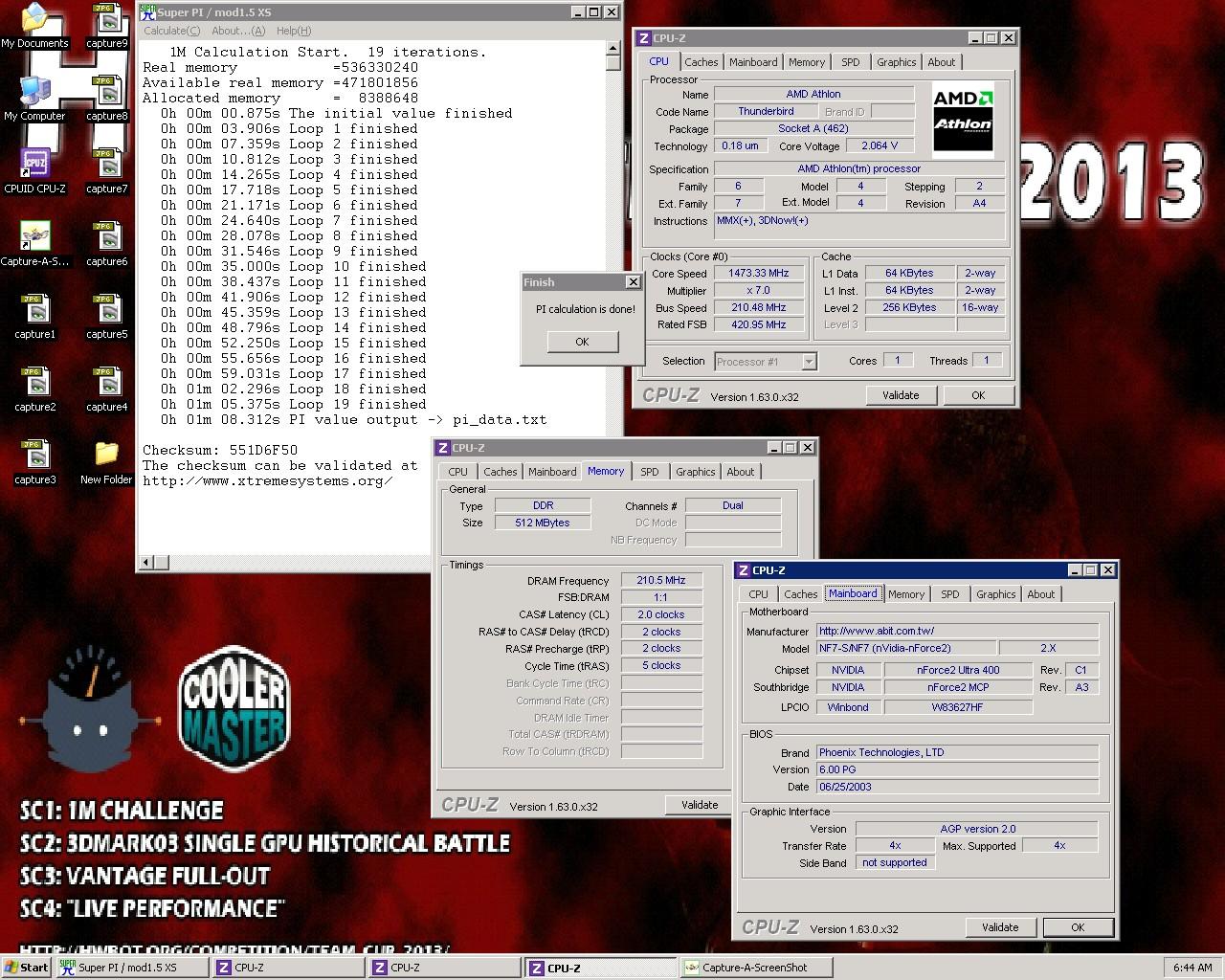
Task: Open Caches tab in Mainboard window
Action: click(800, 594)
